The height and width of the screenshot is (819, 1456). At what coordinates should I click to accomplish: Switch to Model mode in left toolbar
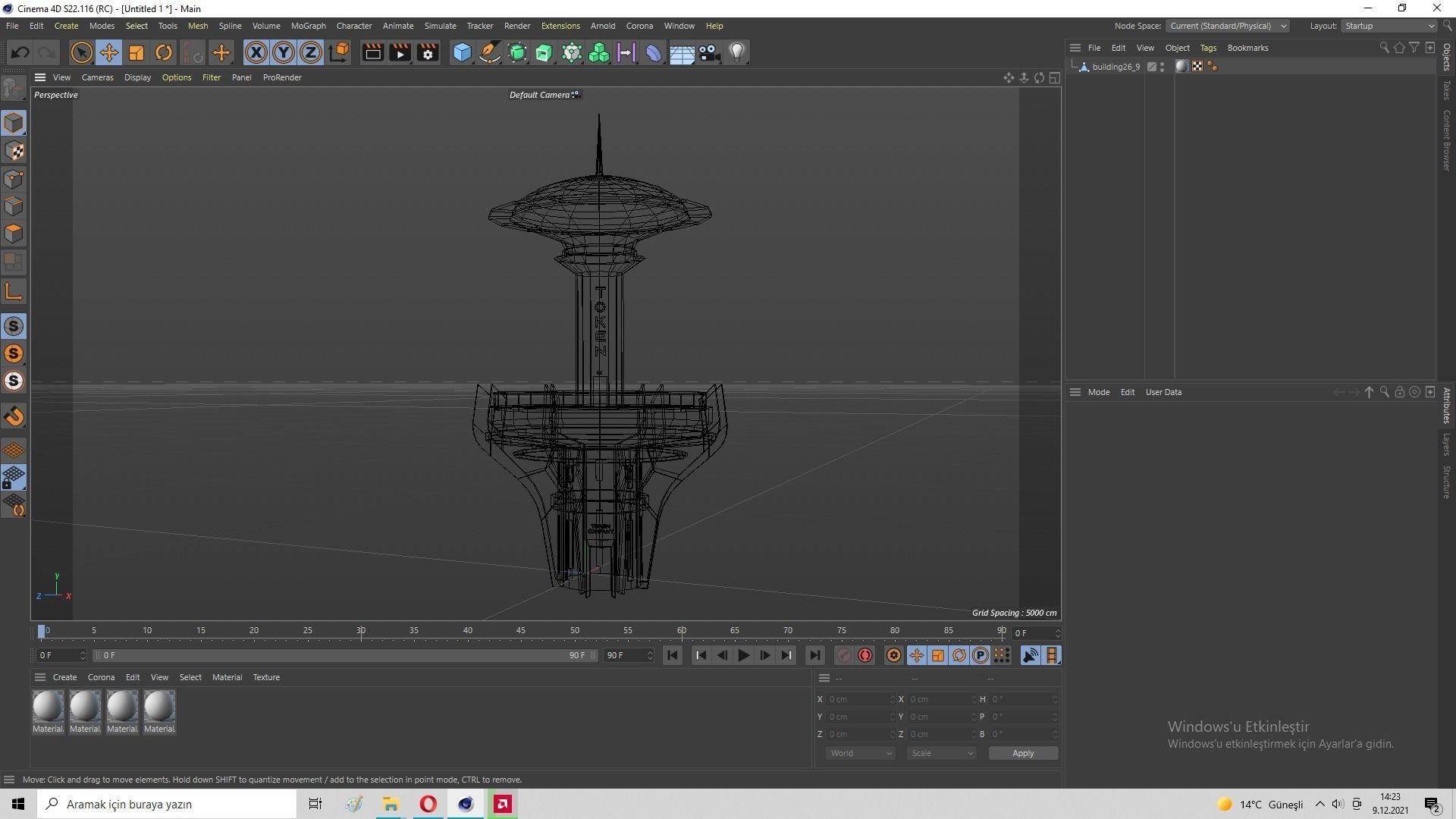(14, 123)
